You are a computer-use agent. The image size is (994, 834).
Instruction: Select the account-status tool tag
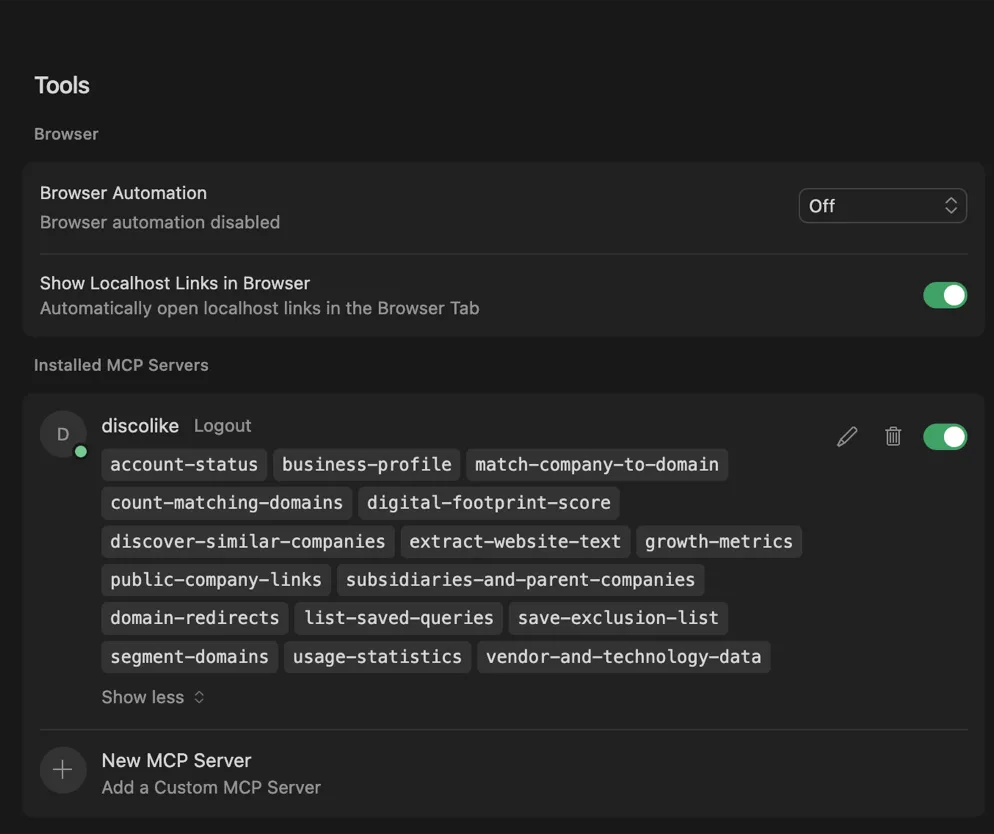click(184, 465)
